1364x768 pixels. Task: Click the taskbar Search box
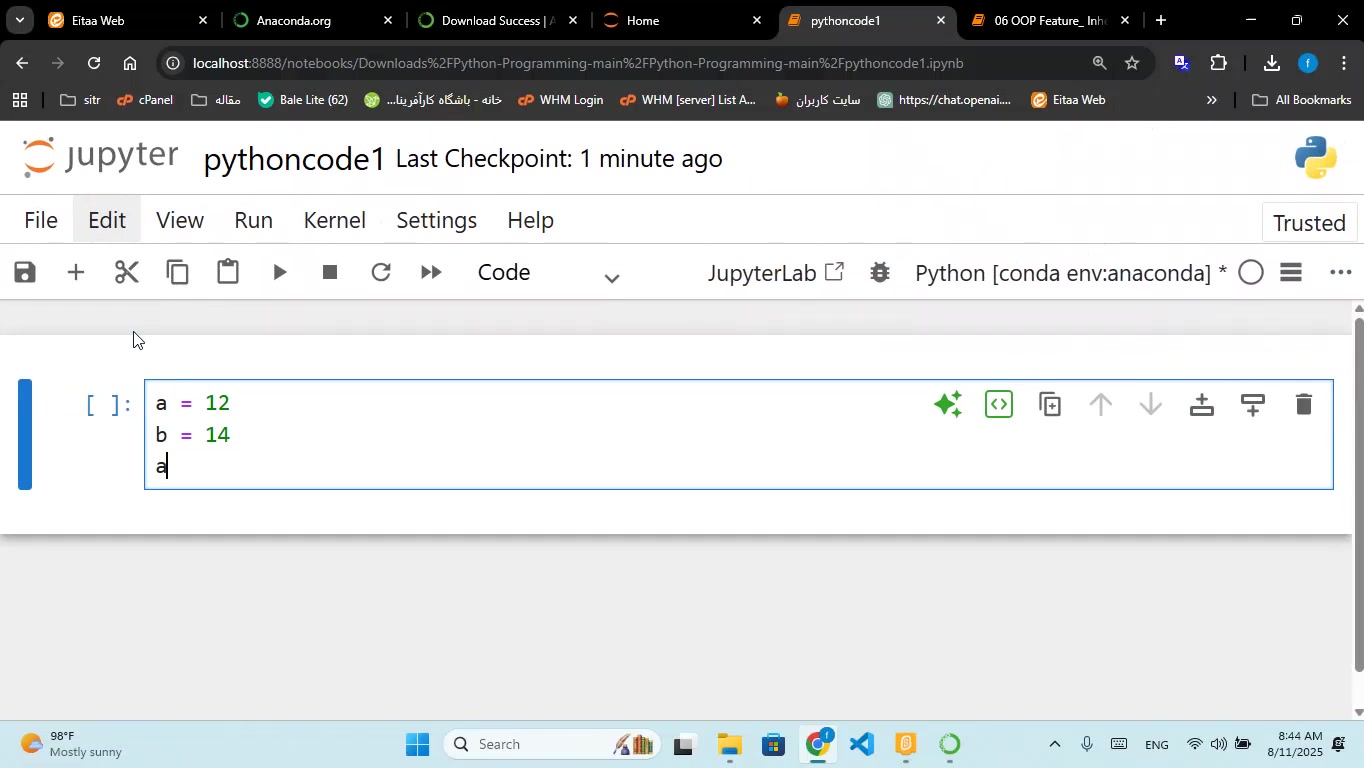tap(550, 744)
